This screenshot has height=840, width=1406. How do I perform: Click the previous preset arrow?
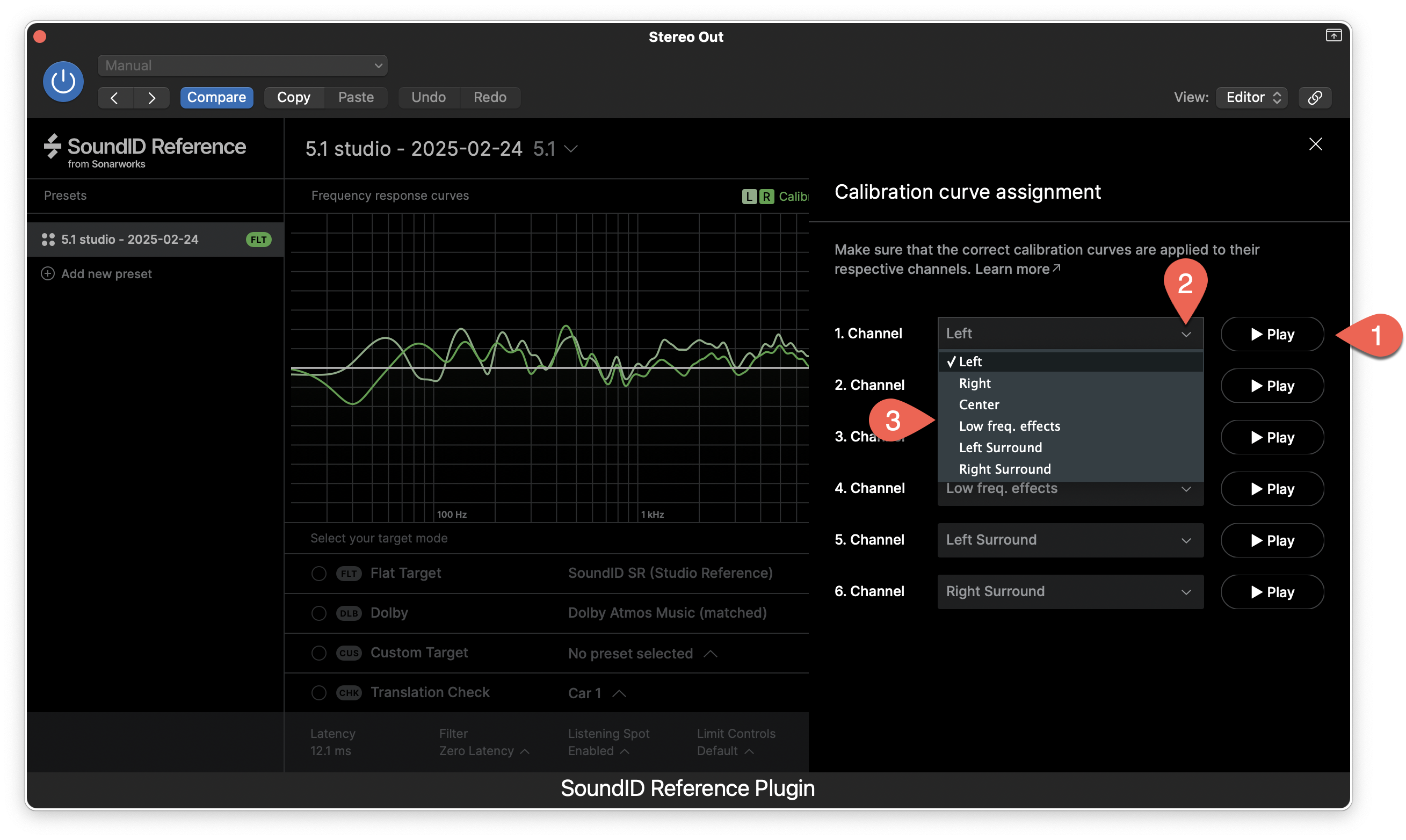(x=115, y=98)
